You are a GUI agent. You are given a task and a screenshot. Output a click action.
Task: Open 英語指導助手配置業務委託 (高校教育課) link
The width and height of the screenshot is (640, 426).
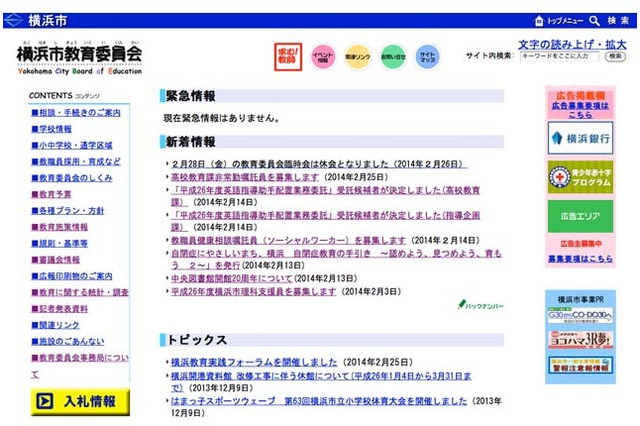click(325, 191)
